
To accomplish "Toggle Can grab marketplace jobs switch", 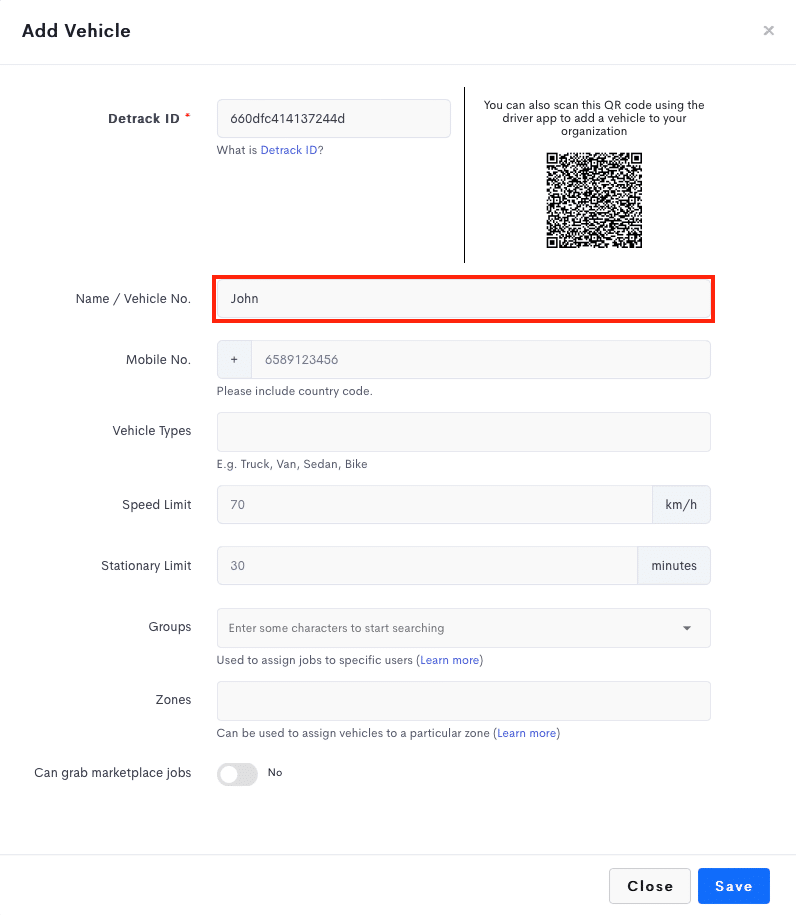I will (237, 774).
